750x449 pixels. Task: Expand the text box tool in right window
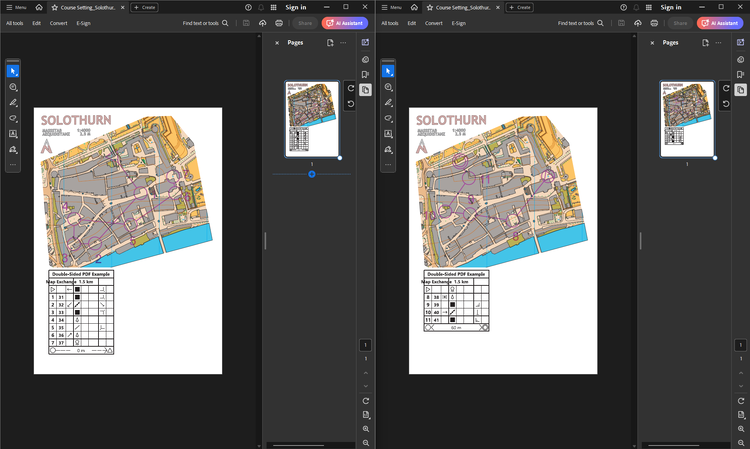(x=388, y=134)
